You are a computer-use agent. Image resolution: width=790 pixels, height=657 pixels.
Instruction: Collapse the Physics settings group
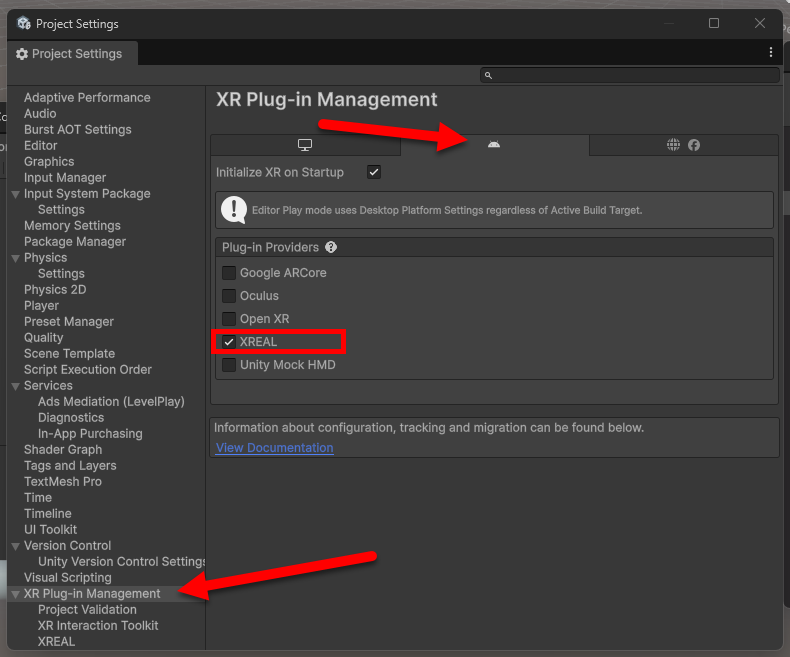tap(16, 258)
